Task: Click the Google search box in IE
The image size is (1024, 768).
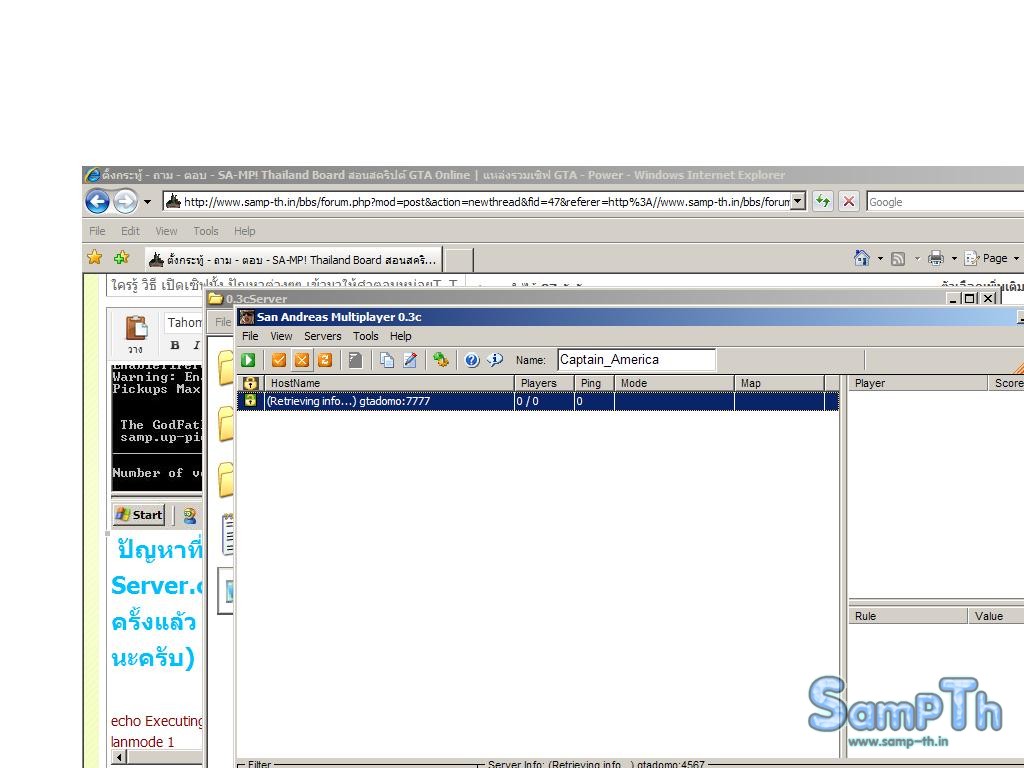Action: point(945,202)
